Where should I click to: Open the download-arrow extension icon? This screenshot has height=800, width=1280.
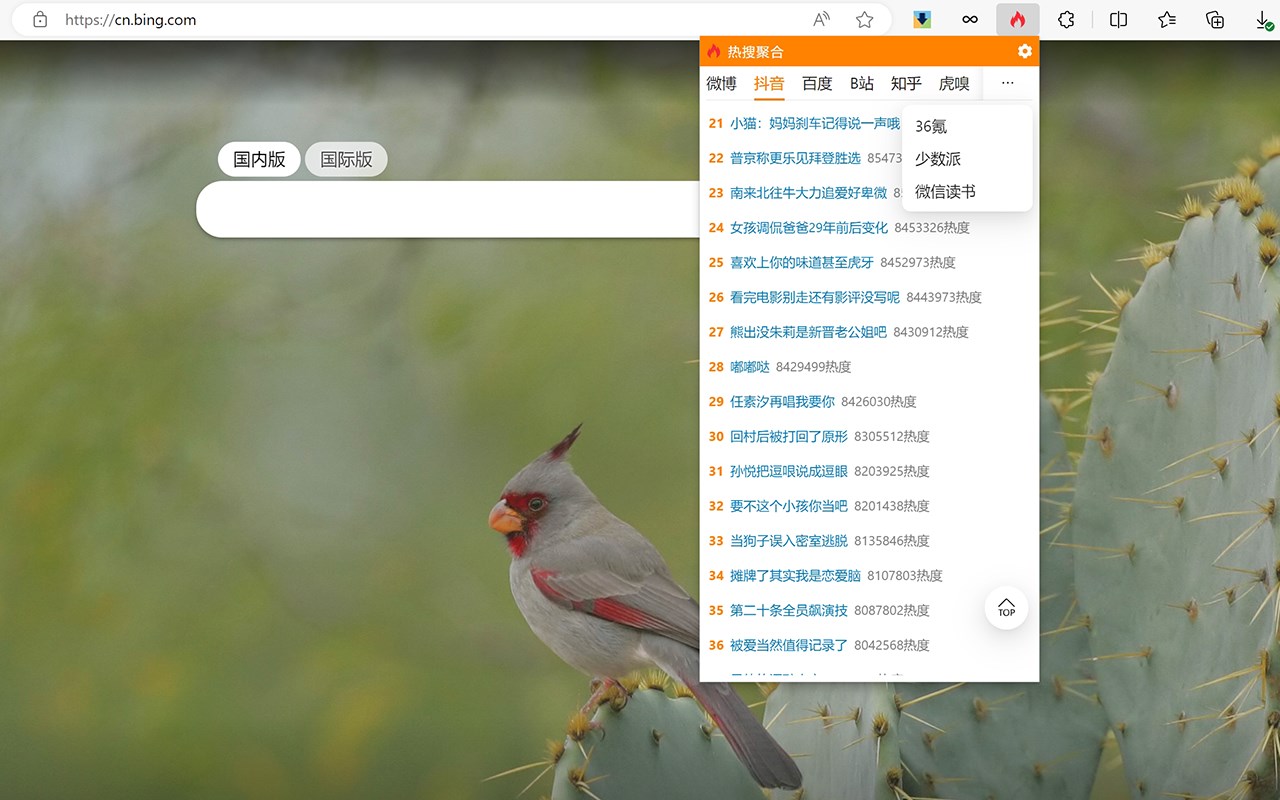coord(922,20)
